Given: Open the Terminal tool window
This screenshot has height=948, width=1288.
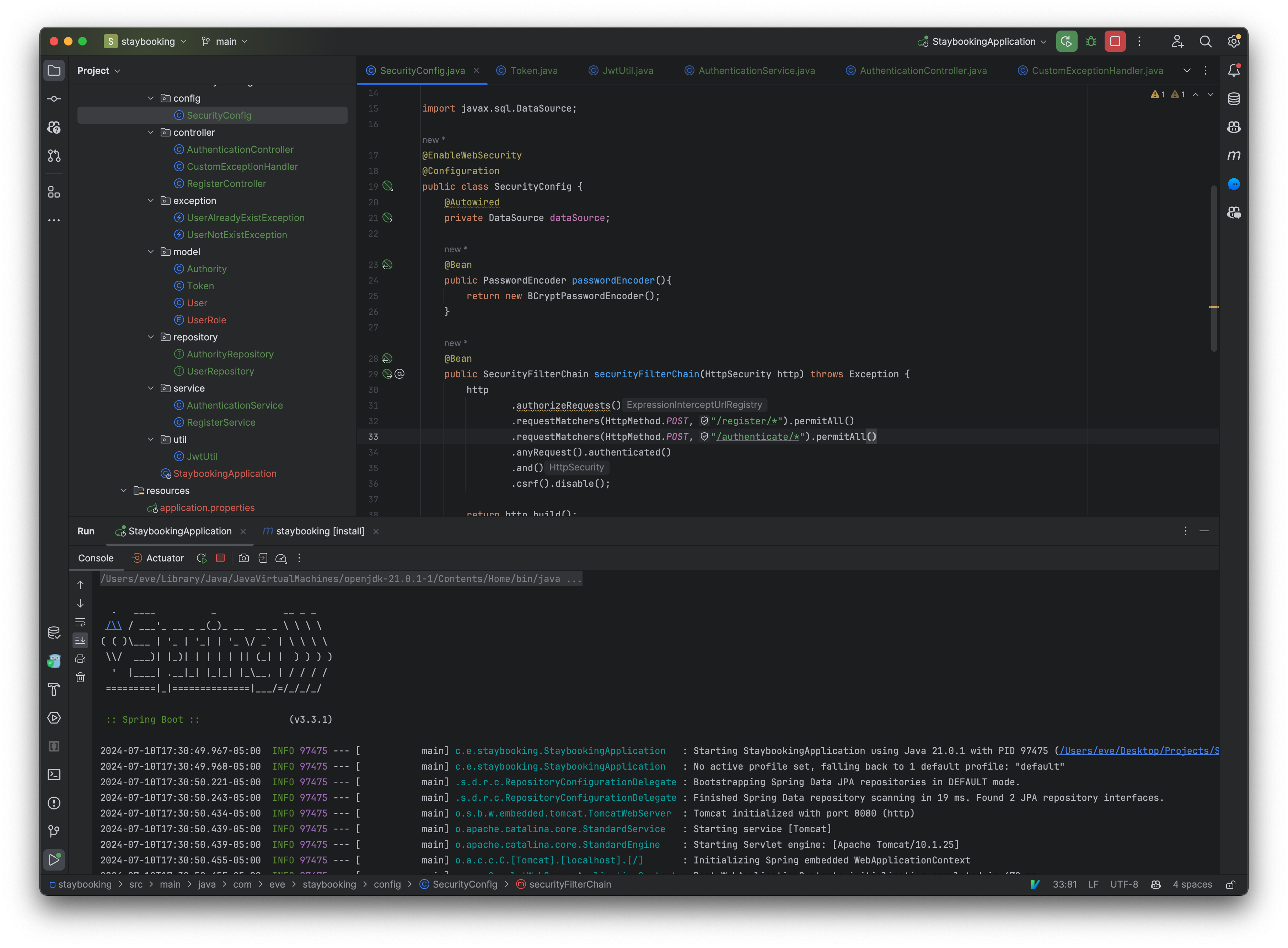Looking at the screenshot, I should tap(54, 775).
